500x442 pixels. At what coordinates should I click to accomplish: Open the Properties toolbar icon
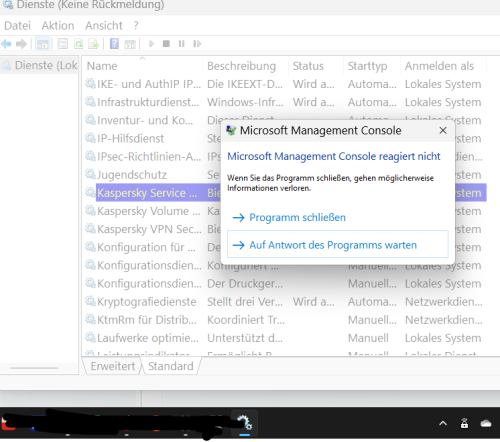62,44
